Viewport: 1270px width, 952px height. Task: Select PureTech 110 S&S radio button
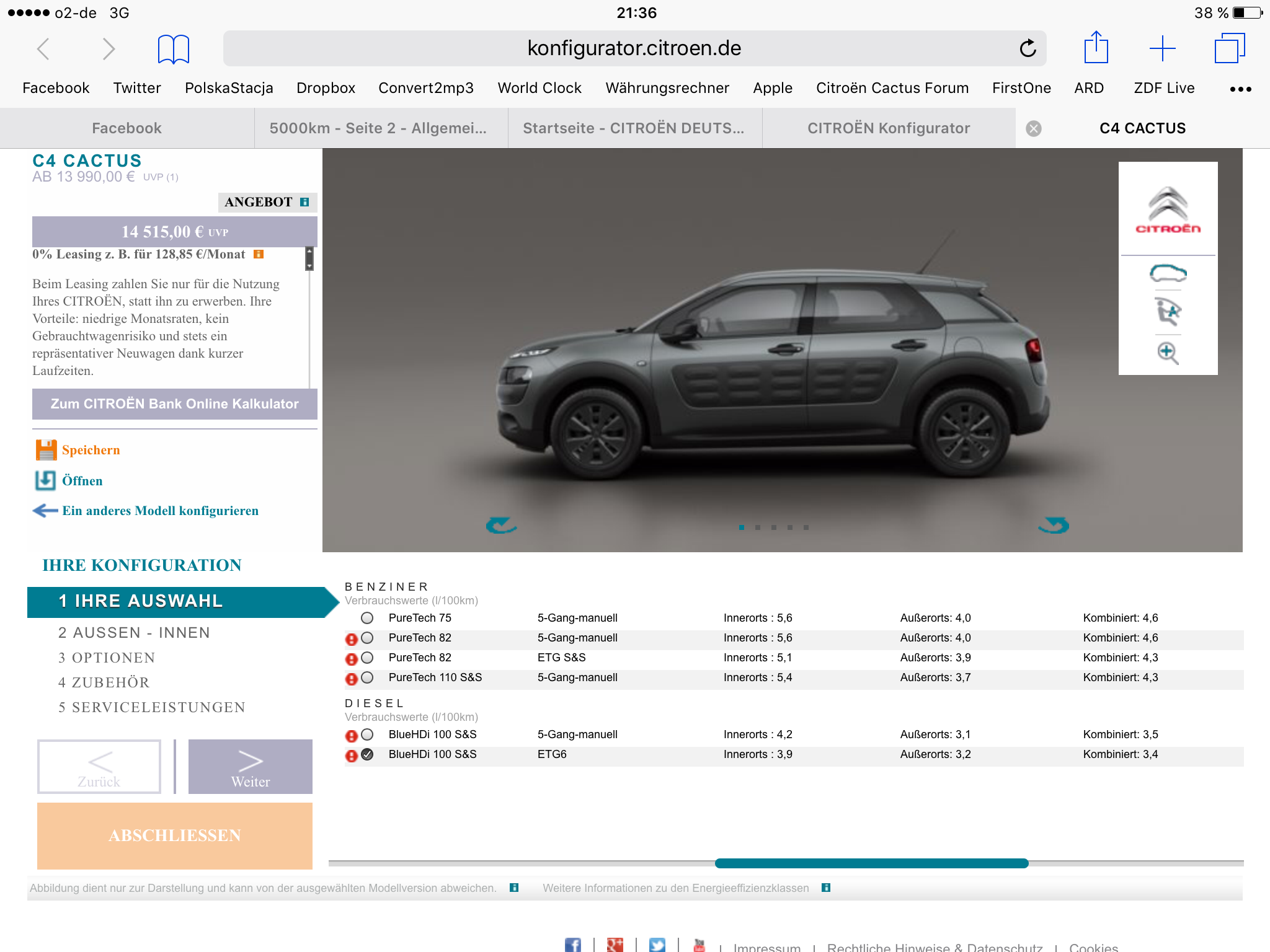pyautogui.click(x=367, y=677)
